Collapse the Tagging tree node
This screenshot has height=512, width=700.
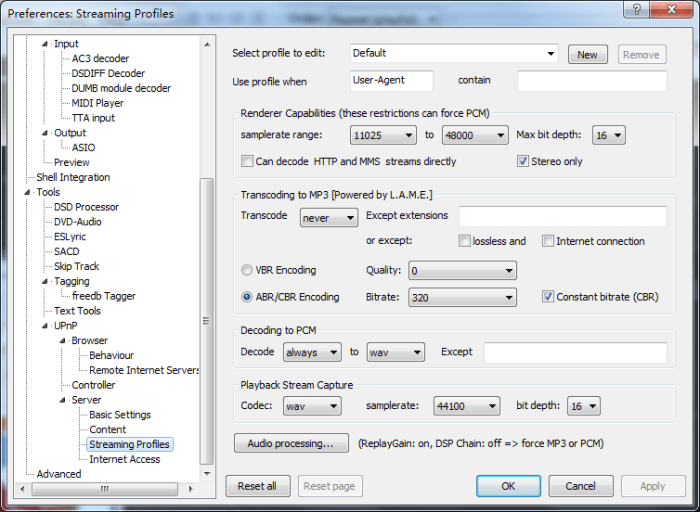(x=45, y=281)
